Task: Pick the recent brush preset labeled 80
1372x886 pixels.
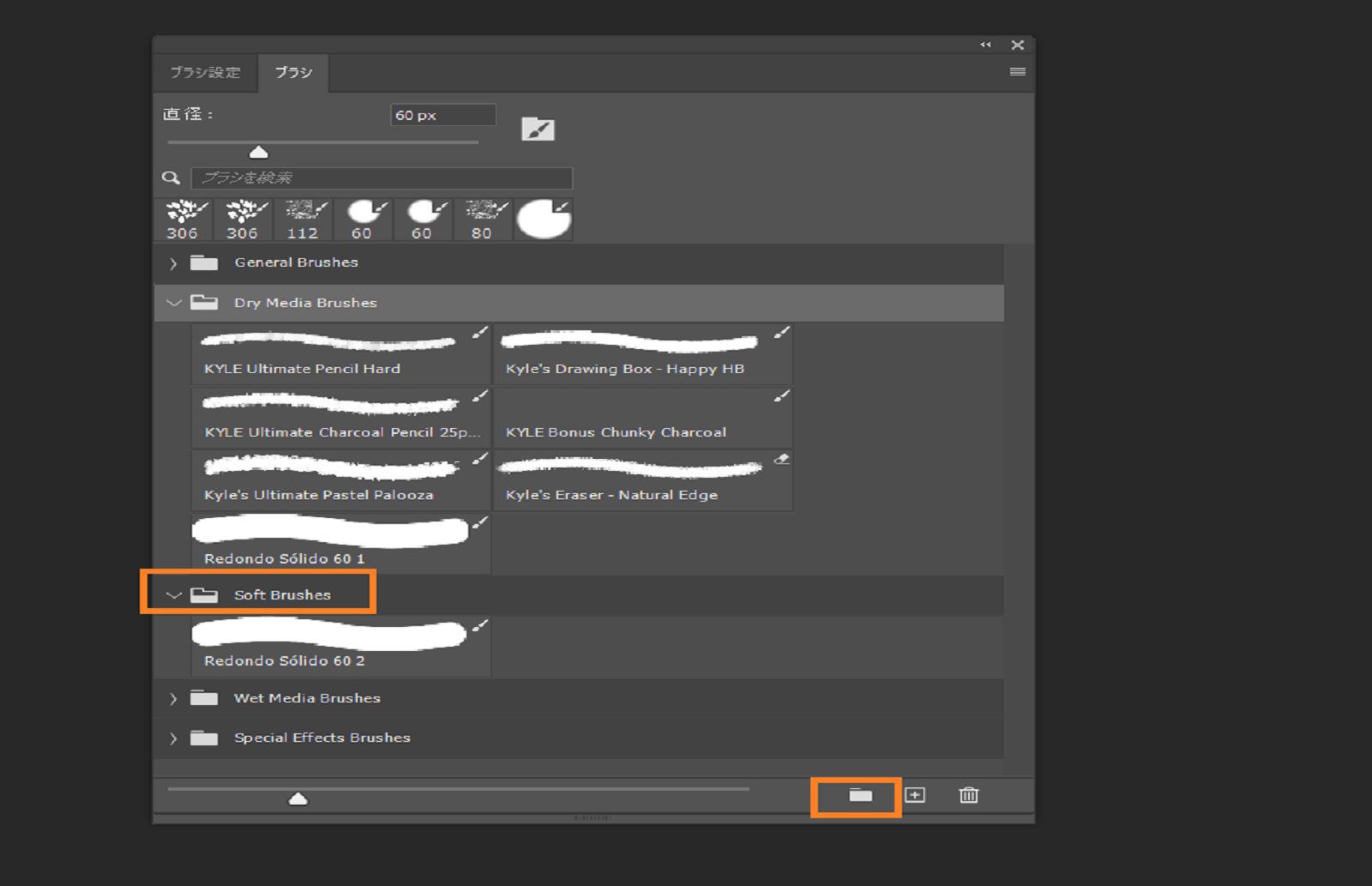Action: [482, 220]
